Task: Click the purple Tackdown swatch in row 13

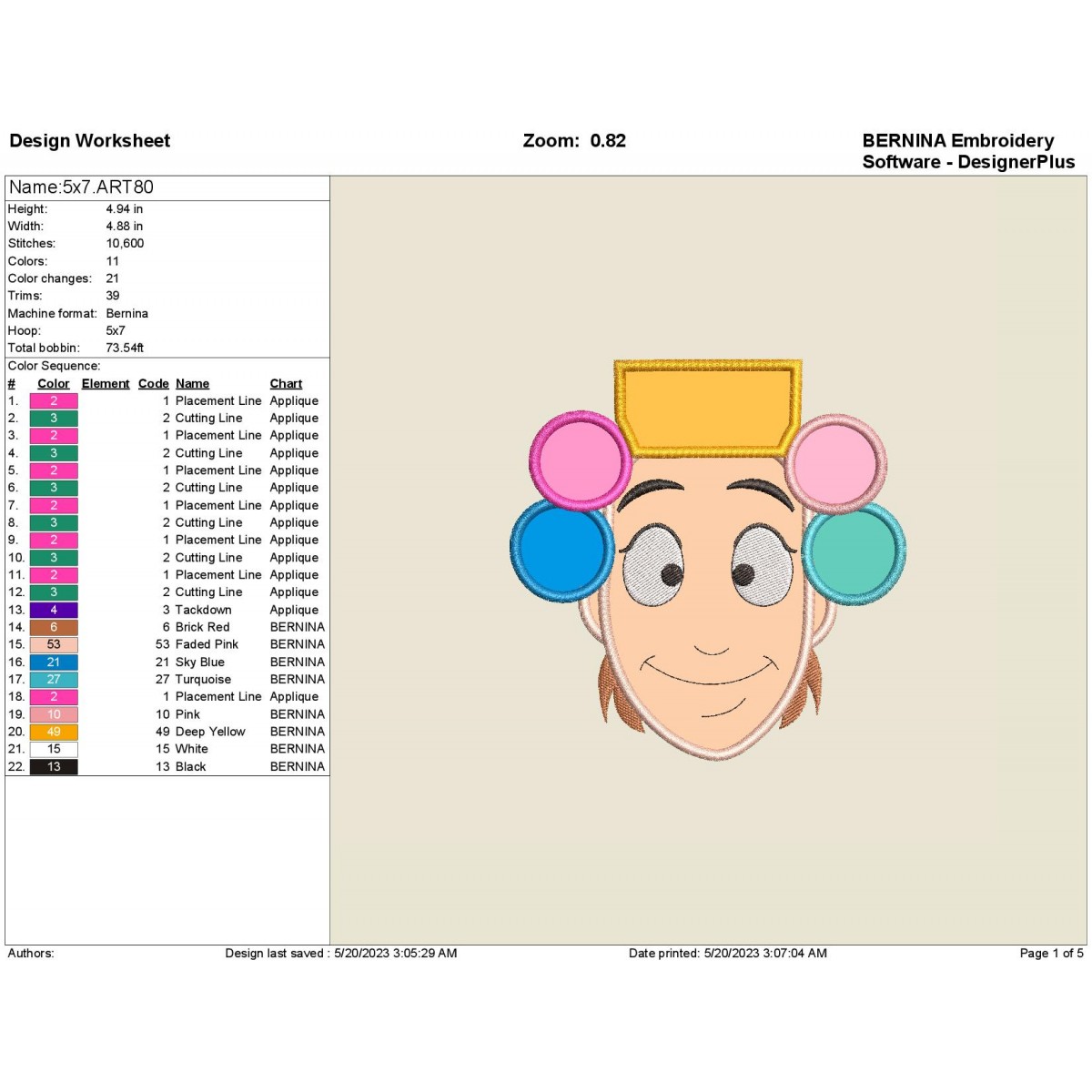Action: 54,611
